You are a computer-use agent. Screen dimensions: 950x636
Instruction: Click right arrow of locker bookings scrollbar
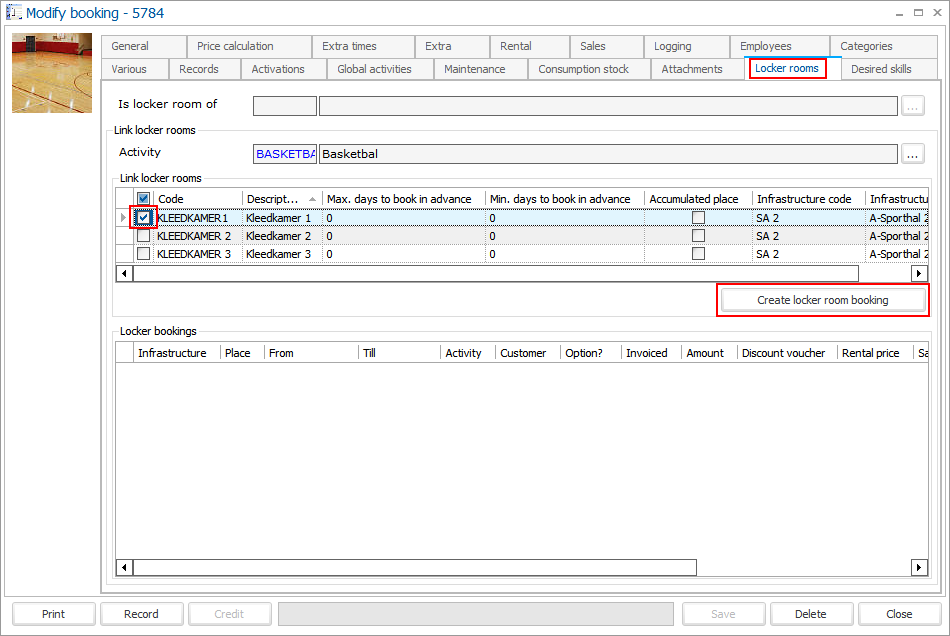point(919,568)
